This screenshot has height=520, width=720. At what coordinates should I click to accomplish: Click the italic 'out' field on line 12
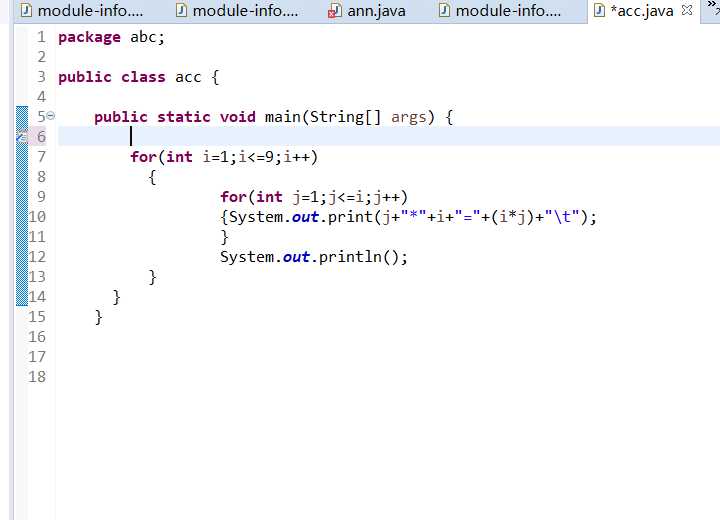[296, 257]
